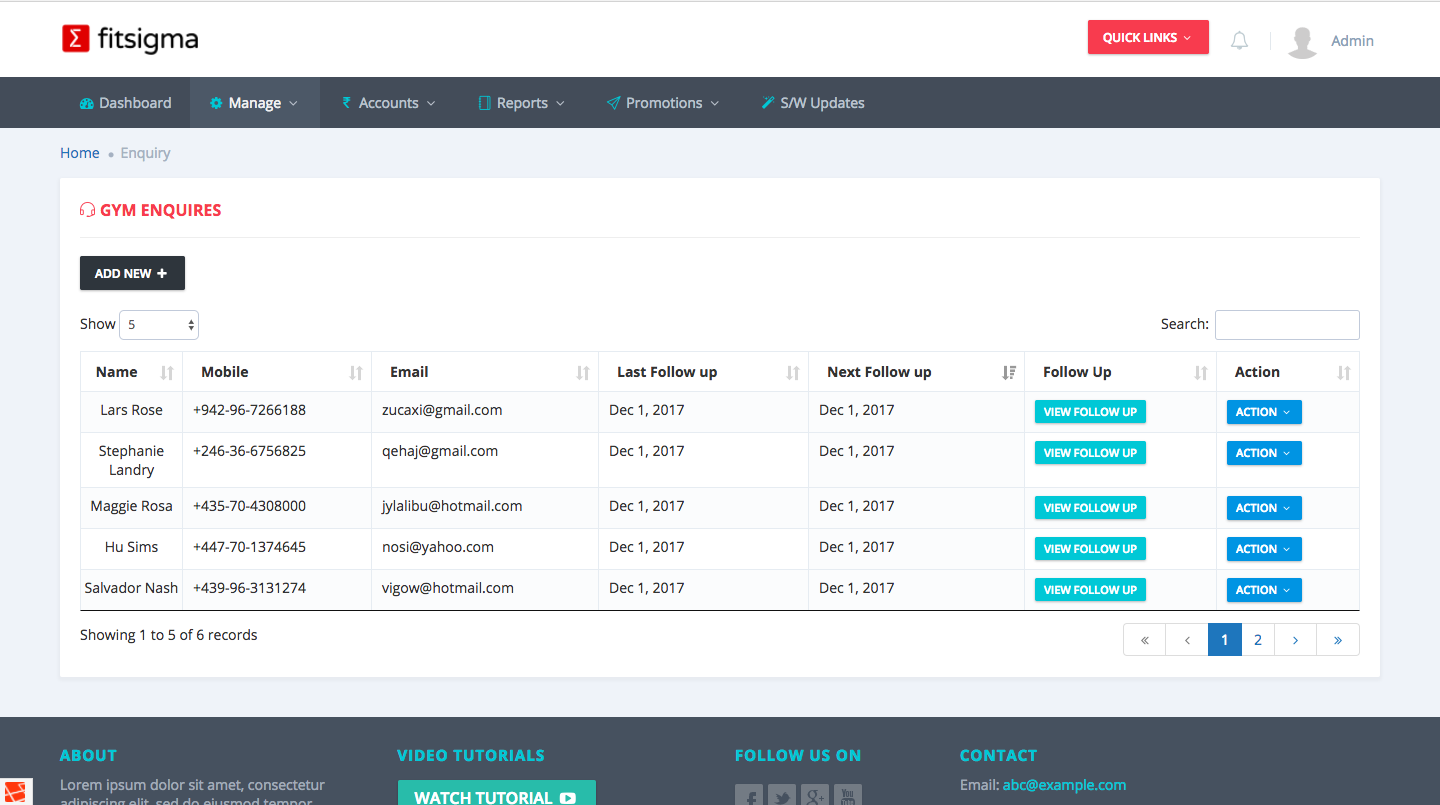This screenshot has width=1440, height=805.
Task: Click the Admin user avatar icon
Action: click(1301, 41)
